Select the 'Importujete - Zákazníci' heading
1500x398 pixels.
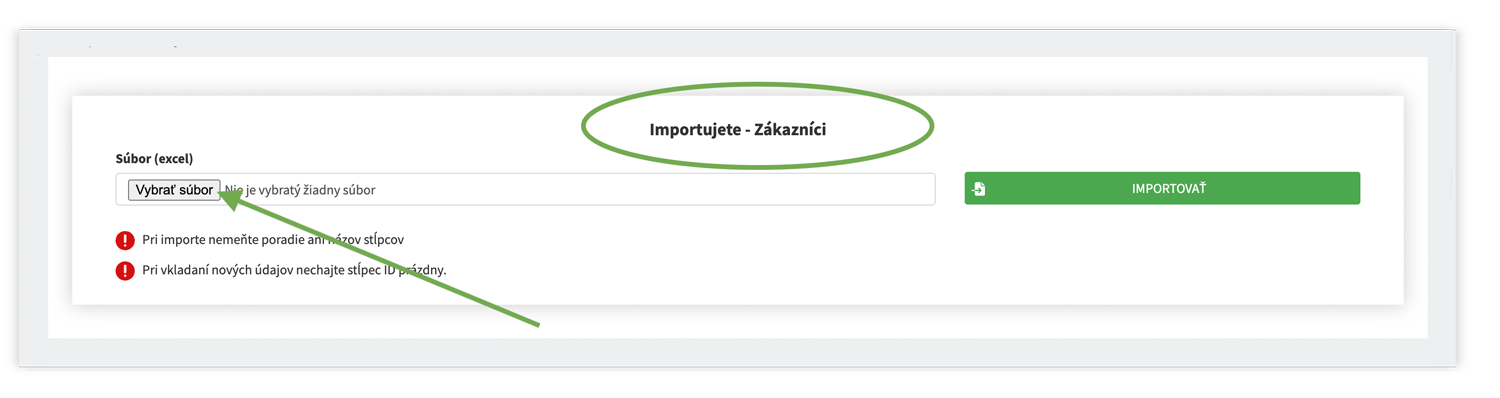click(x=738, y=129)
